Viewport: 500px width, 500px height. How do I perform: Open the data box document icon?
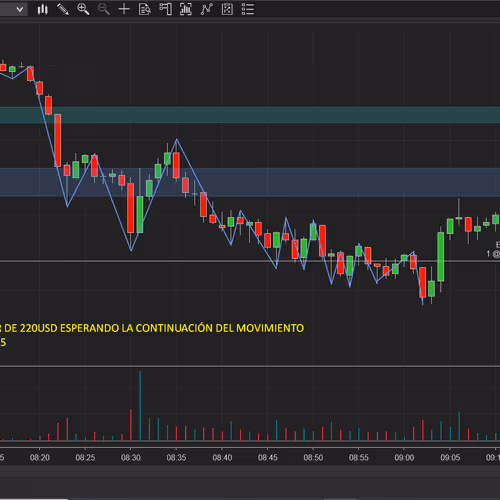(145, 9)
